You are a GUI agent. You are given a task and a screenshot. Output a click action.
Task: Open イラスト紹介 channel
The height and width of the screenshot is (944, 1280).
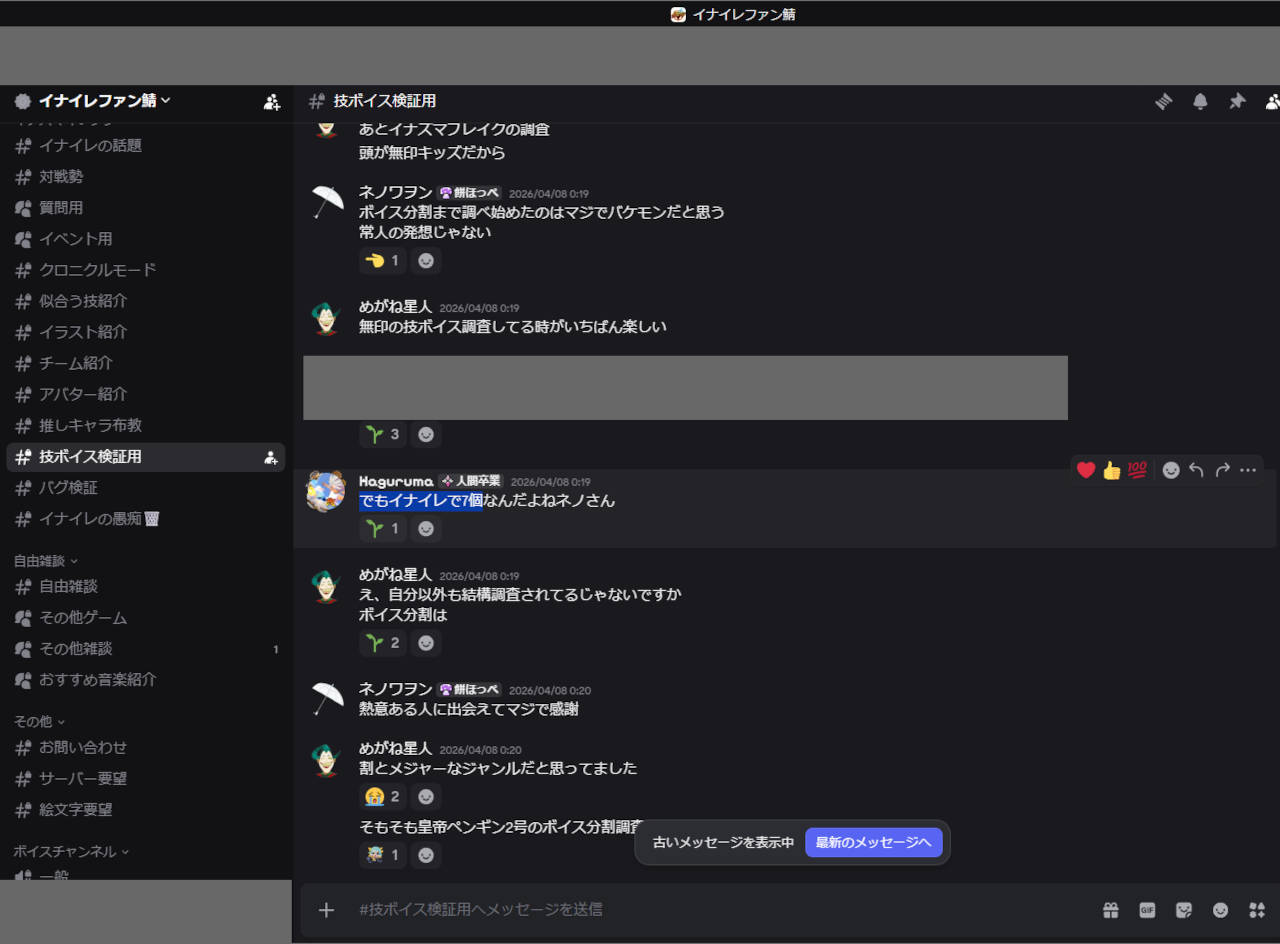point(146,332)
